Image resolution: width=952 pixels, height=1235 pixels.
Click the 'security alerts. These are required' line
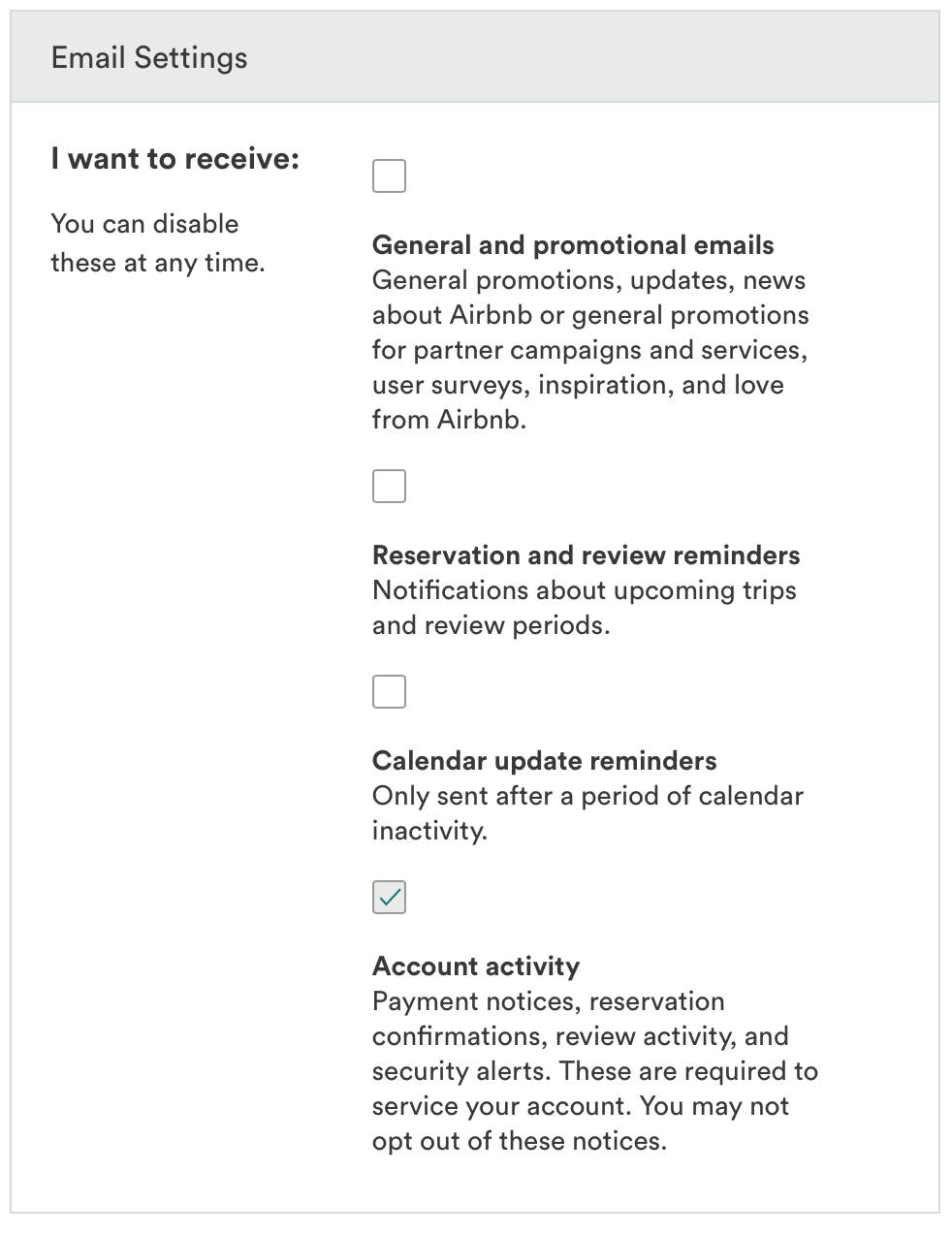click(x=594, y=1071)
